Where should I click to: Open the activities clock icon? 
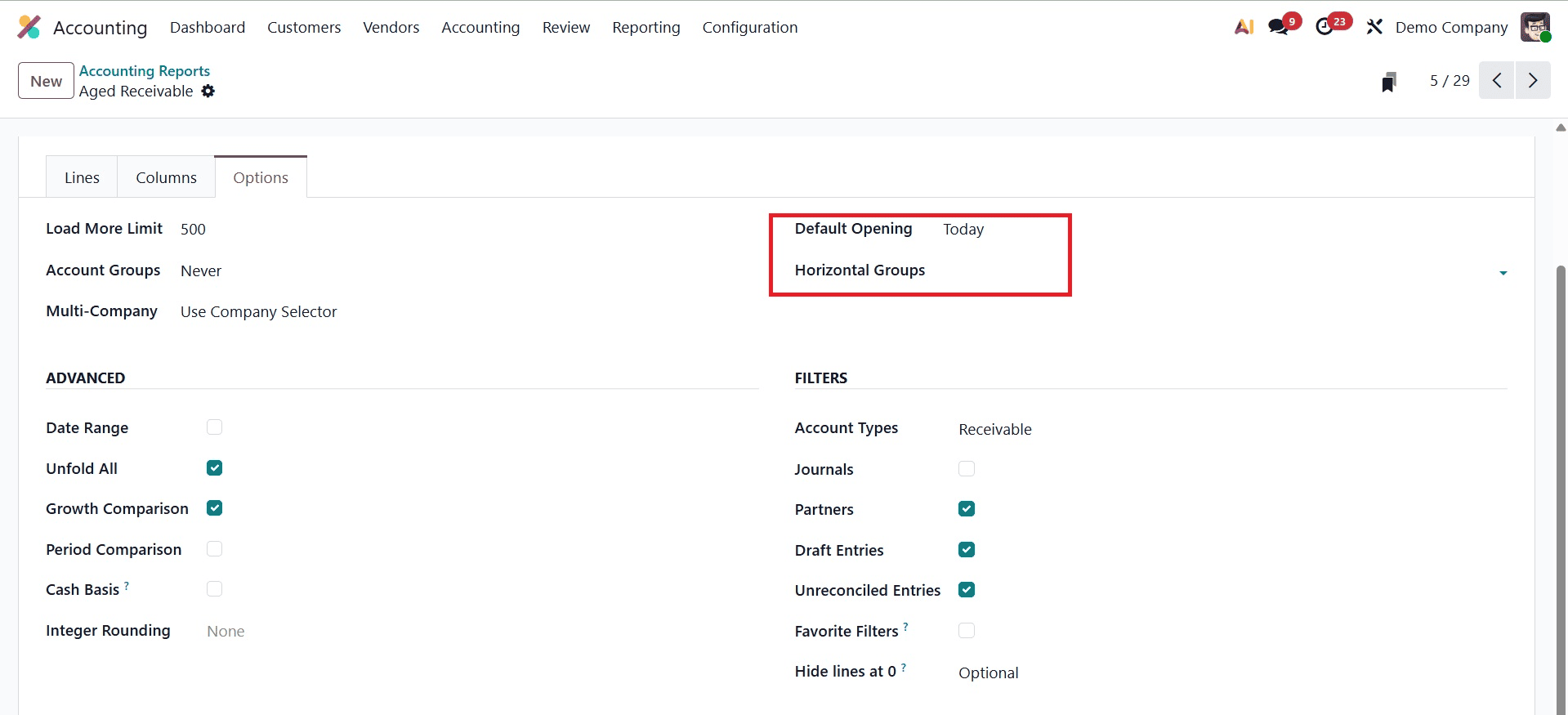[x=1325, y=27]
